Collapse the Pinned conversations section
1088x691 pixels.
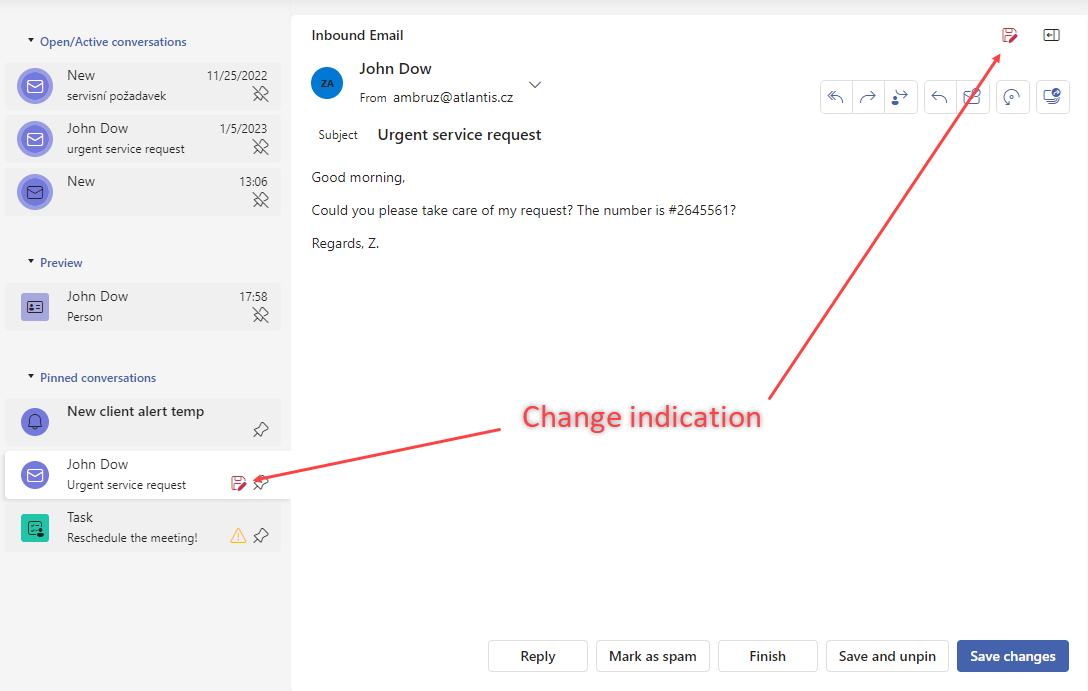[x=31, y=377]
